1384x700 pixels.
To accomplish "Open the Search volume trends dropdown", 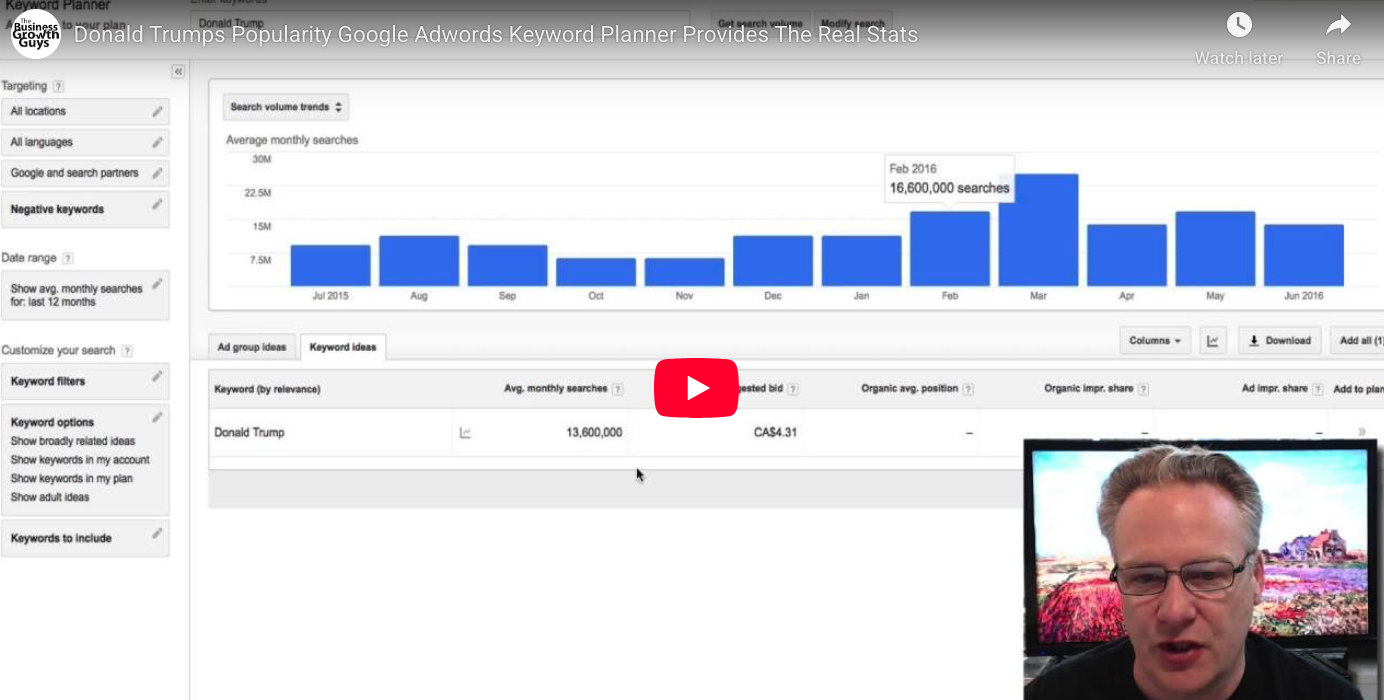I will click(x=286, y=107).
